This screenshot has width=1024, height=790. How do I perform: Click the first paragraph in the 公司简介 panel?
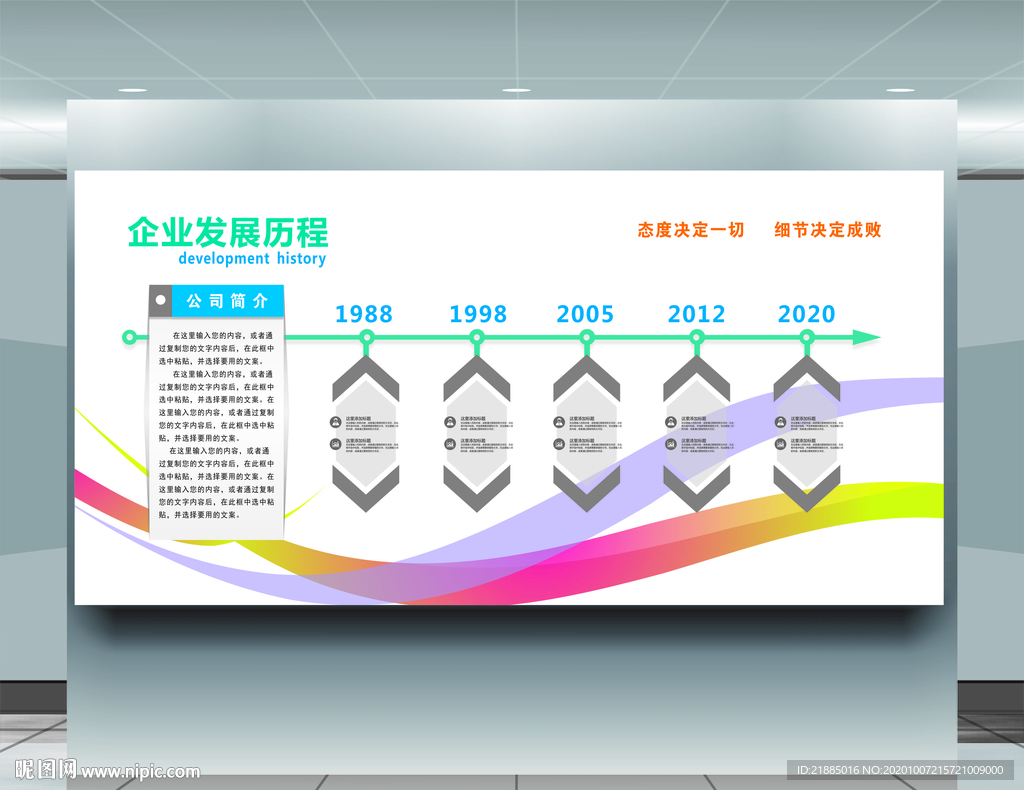pyautogui.click(x=216, y=348)
